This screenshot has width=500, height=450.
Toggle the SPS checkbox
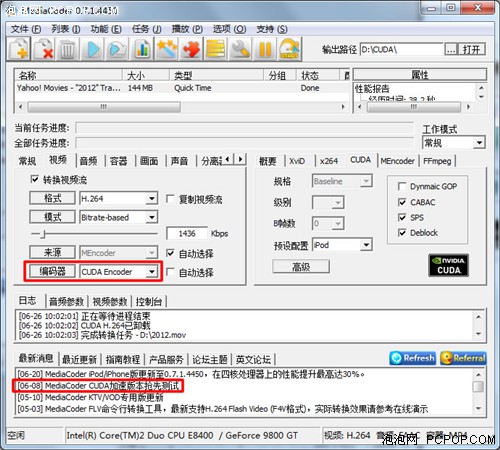pyautogui.click(x=402, y=217)
